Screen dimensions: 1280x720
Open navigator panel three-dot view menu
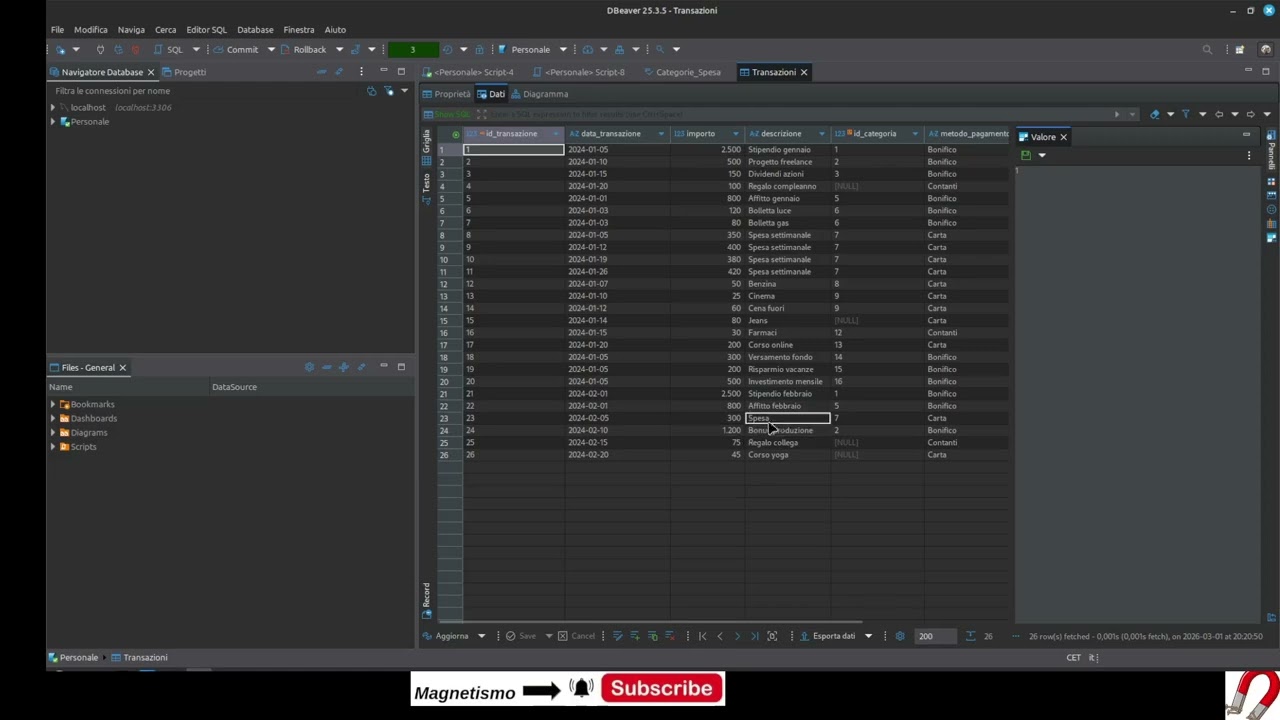[361, 72]
